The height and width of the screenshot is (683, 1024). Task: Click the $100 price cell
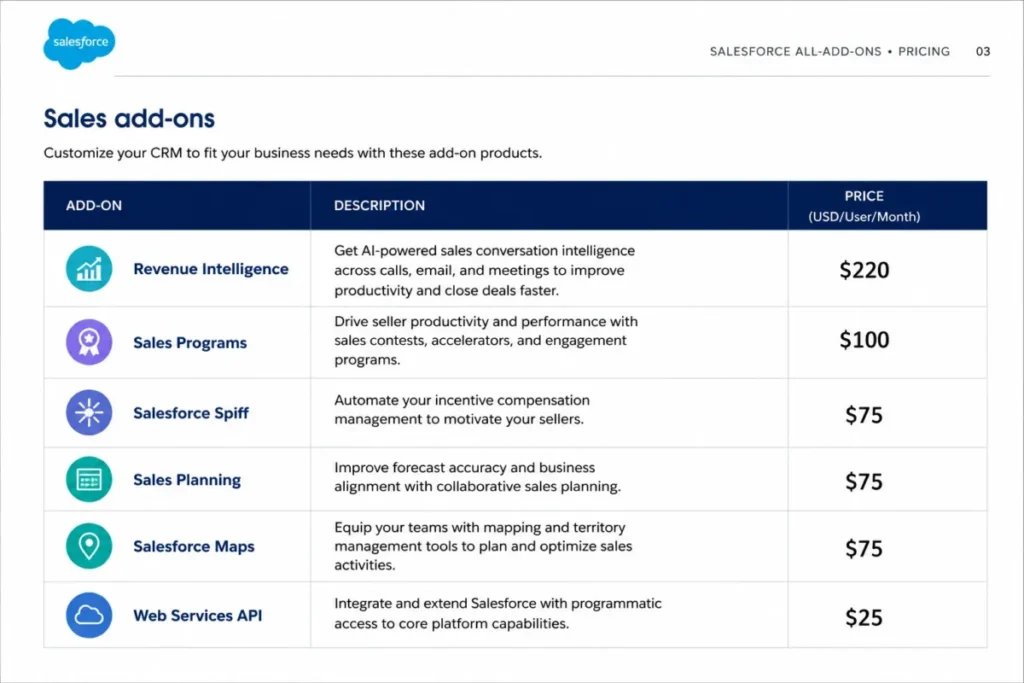coord(864,340)
